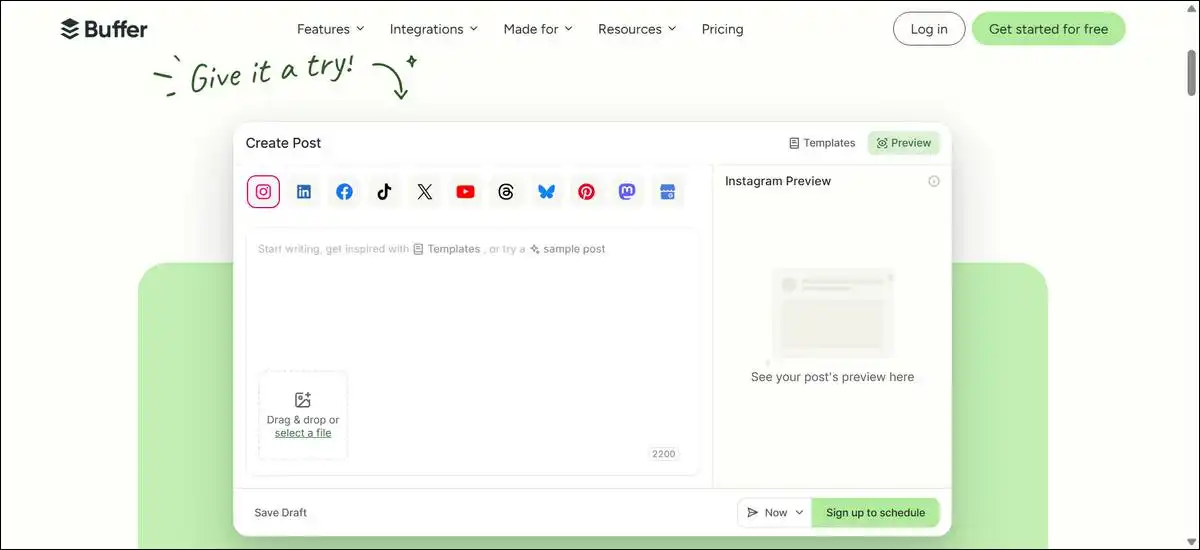Select the LinkedIn channel icon
This screenshot has width=1200, height=550.
[x=304, y=192]
